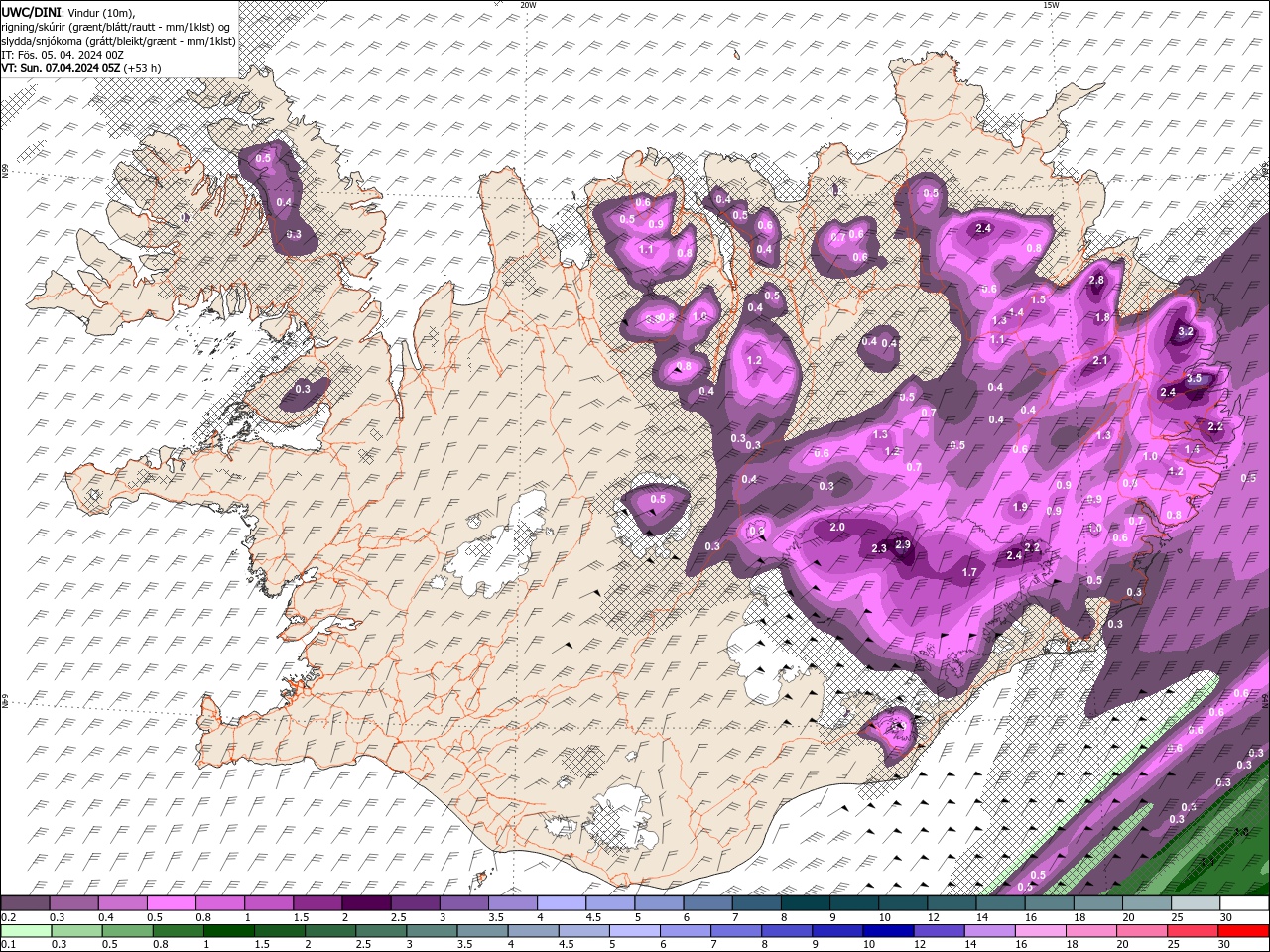
Task: Pick the white swatch ending the purple scale
Action: pyautogui.click(x=1244, y=903)
